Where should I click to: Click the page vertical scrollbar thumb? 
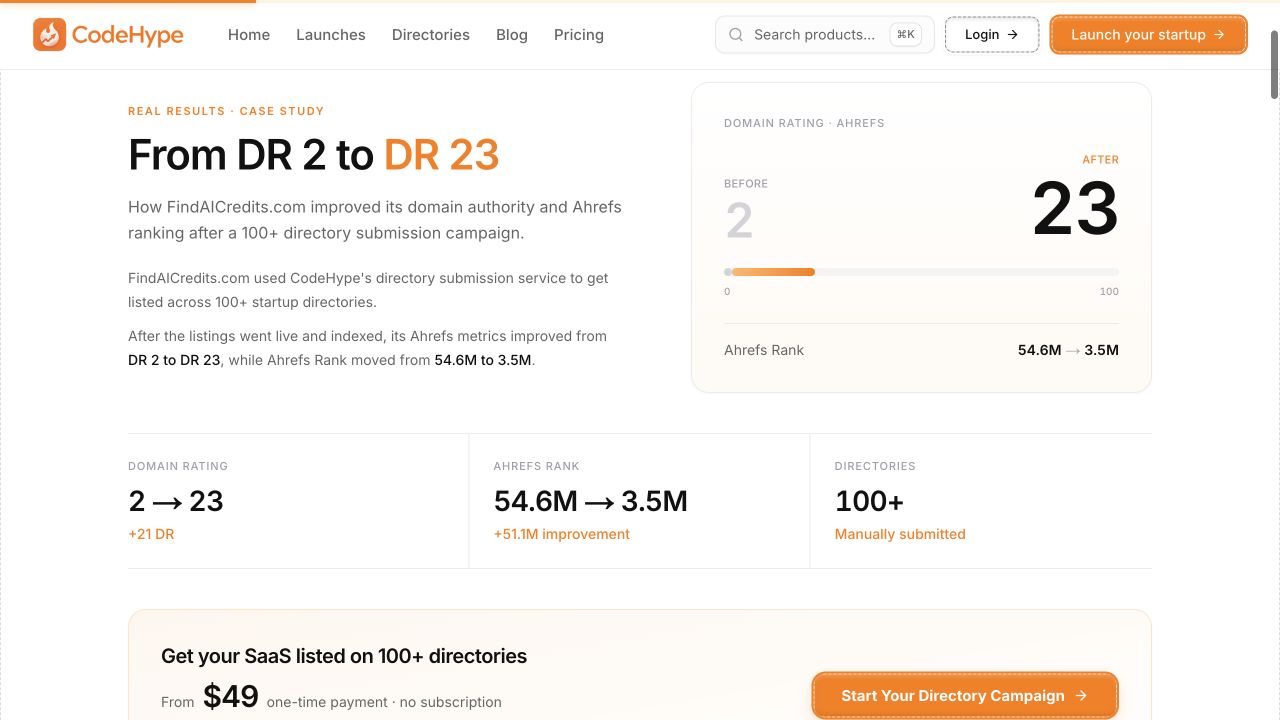click(x=1274, y=65)
